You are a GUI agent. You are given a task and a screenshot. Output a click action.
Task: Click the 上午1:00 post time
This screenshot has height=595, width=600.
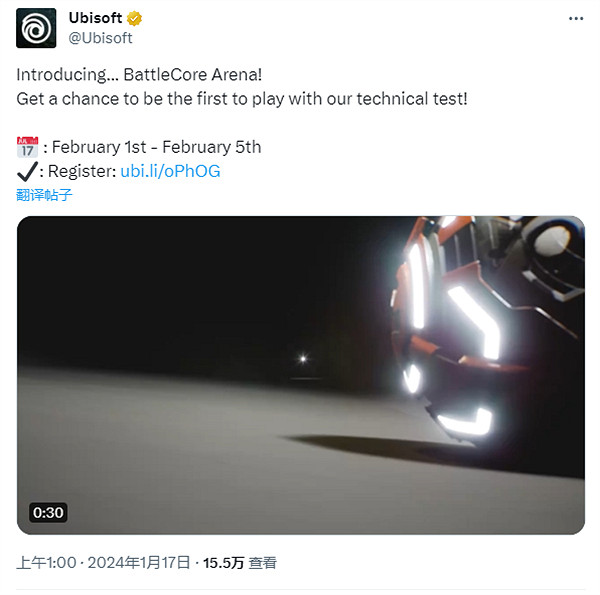46,563
